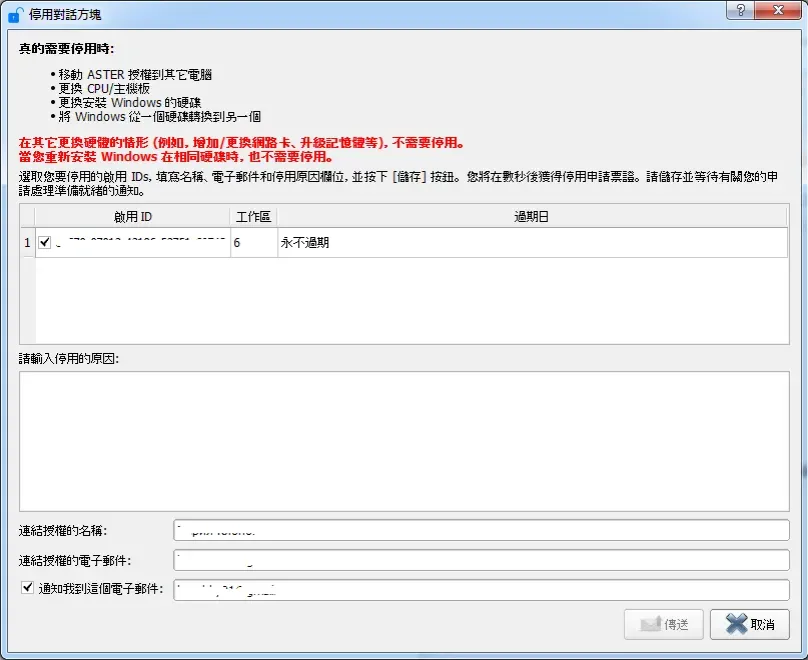Close the 停用對話方塊 dialog with the X
808x660 pixels.
pyautogui.click(x=777, y=11)
